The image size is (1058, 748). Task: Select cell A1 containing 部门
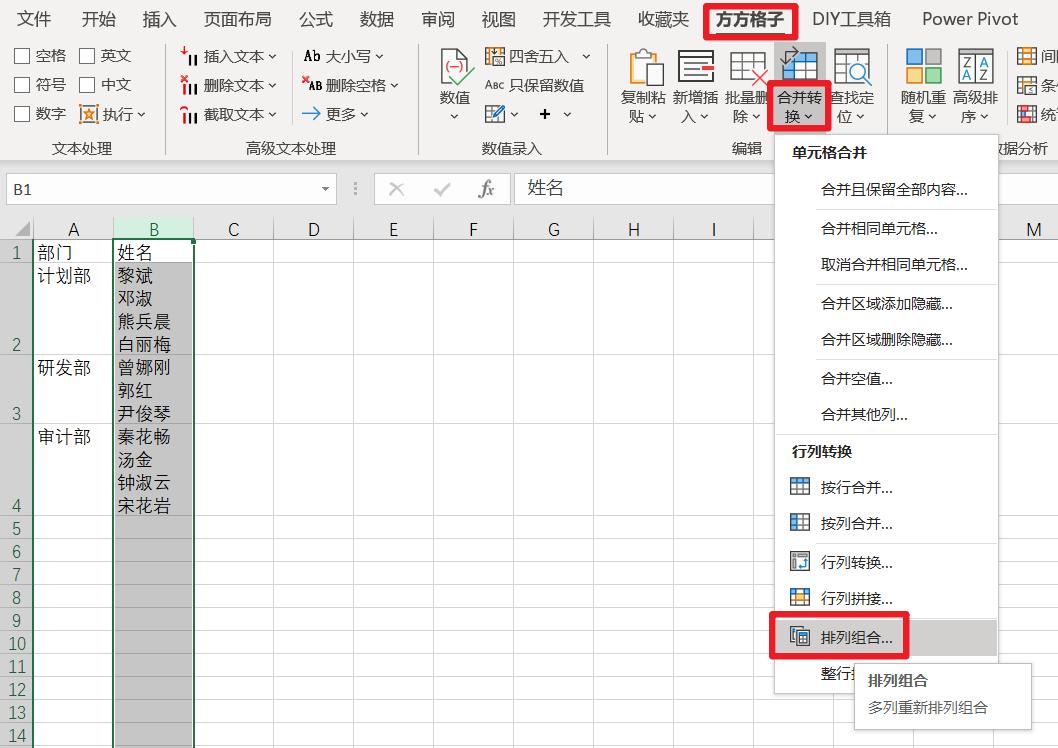coord(73,252)
